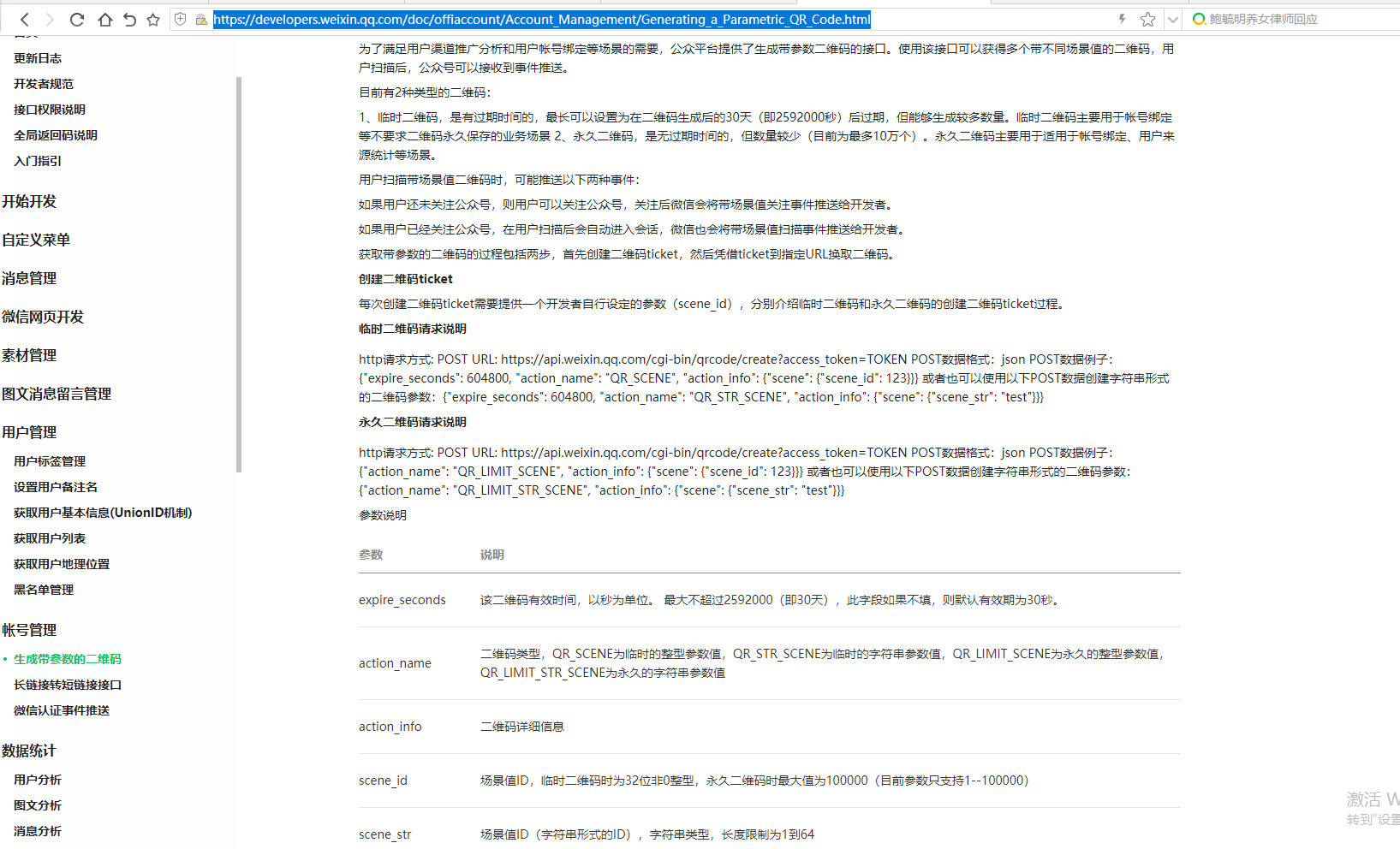Image resolution: width=1400 pixels, height=849 pixels.
Task: Open 黑名单管理 page
Action: tap(44, 590)
